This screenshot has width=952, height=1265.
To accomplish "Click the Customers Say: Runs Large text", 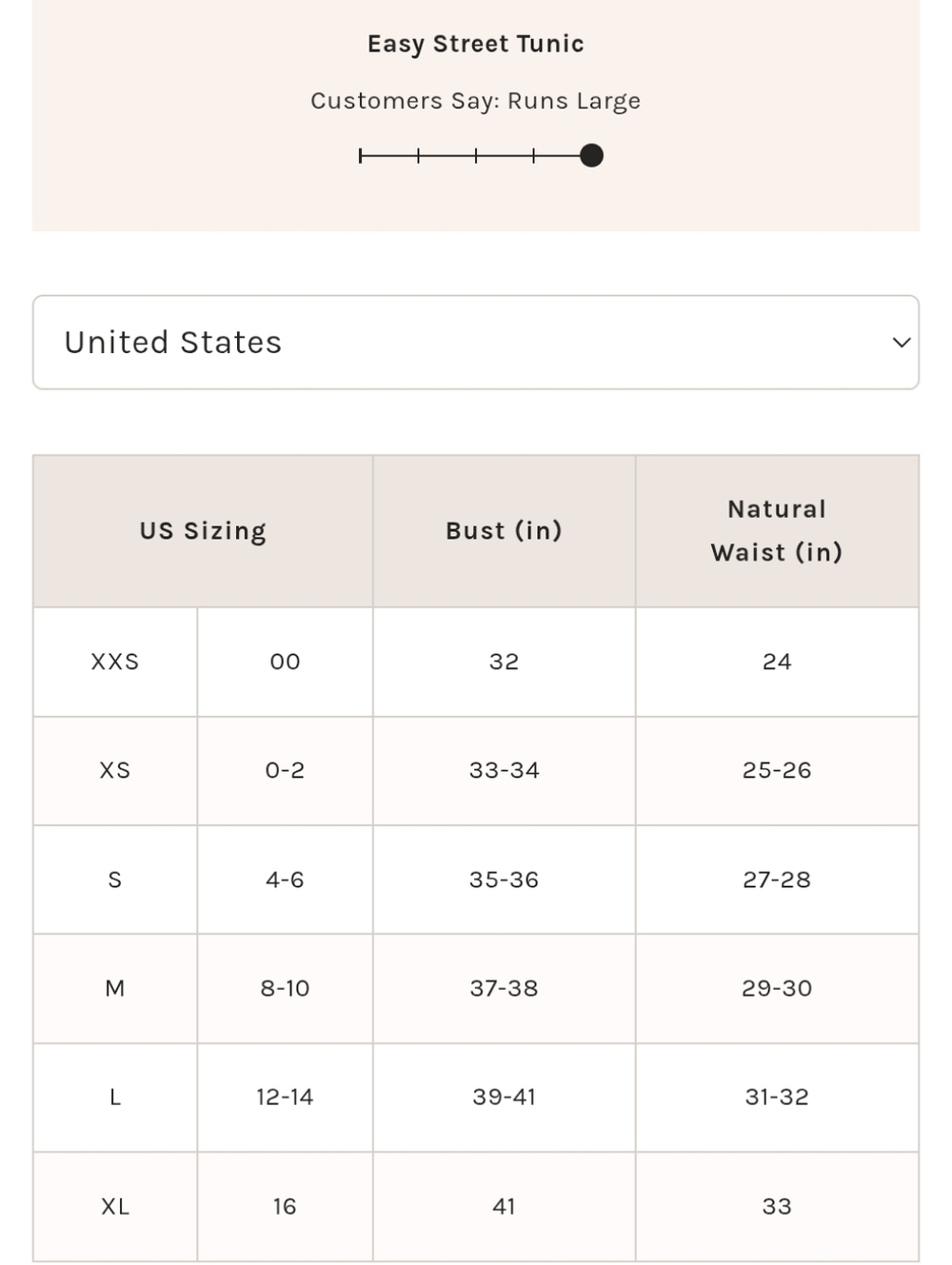I will pos(476,101).
